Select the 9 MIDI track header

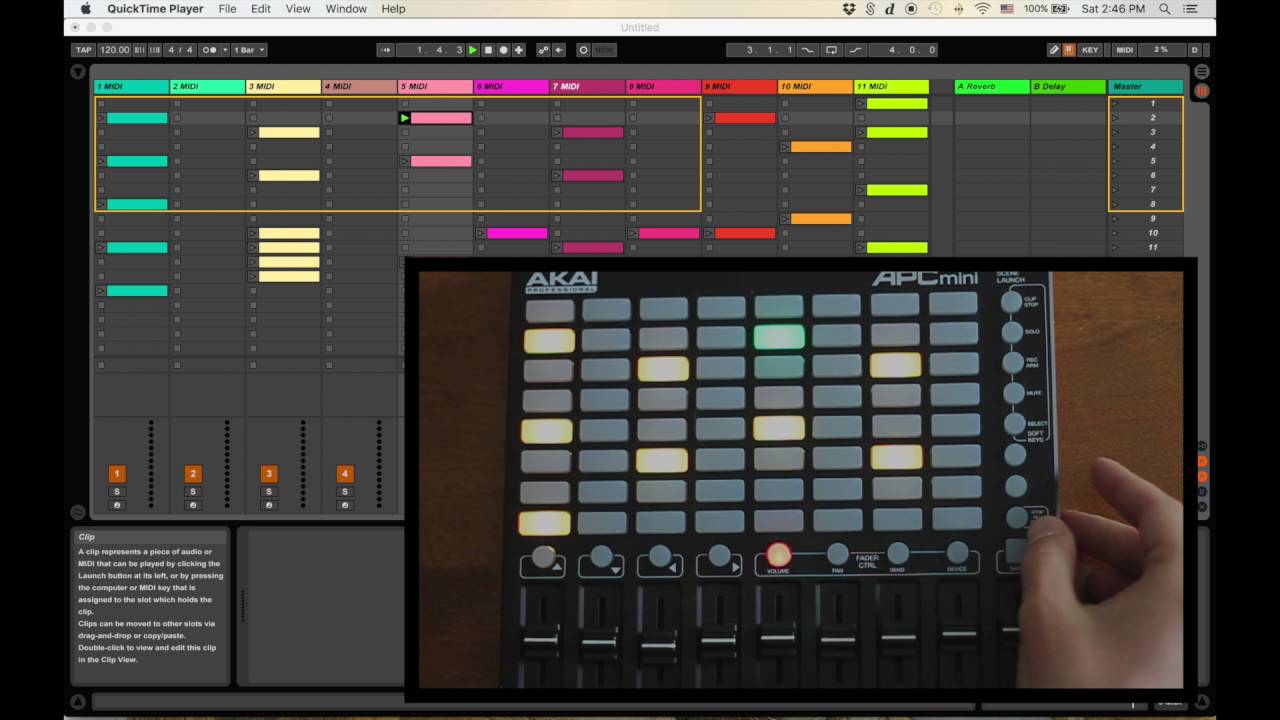click(x=739, y=87)
